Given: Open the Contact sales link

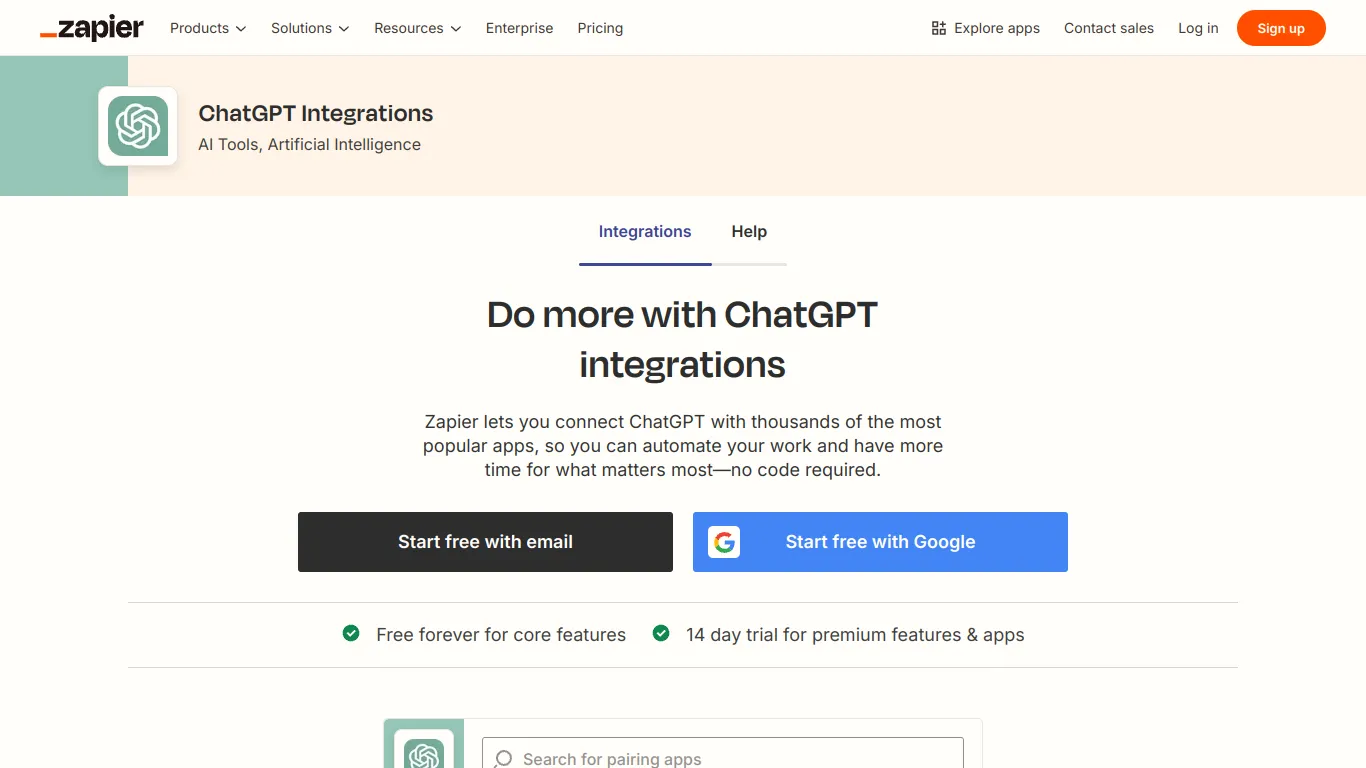Looking at the screenshot, I should click(x=1109, y=28).
